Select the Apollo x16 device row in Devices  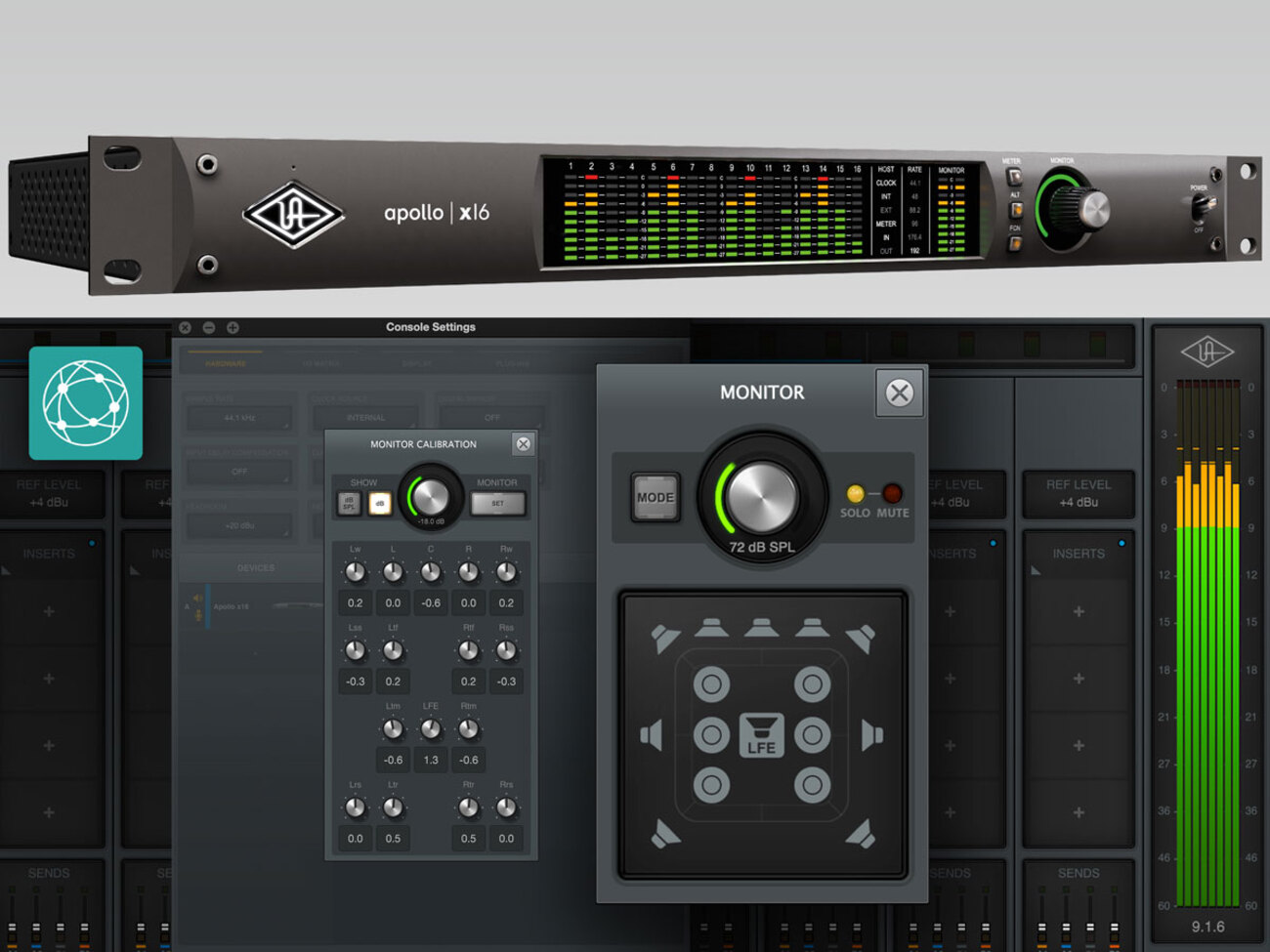coord(252,606)
